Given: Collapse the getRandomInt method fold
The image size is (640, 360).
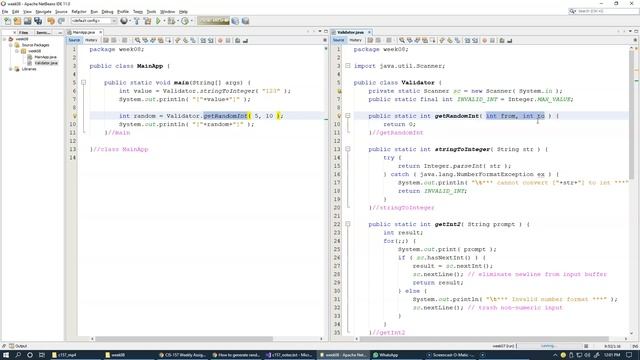Looking at the screenshot, I should click(x=348, y=116).
